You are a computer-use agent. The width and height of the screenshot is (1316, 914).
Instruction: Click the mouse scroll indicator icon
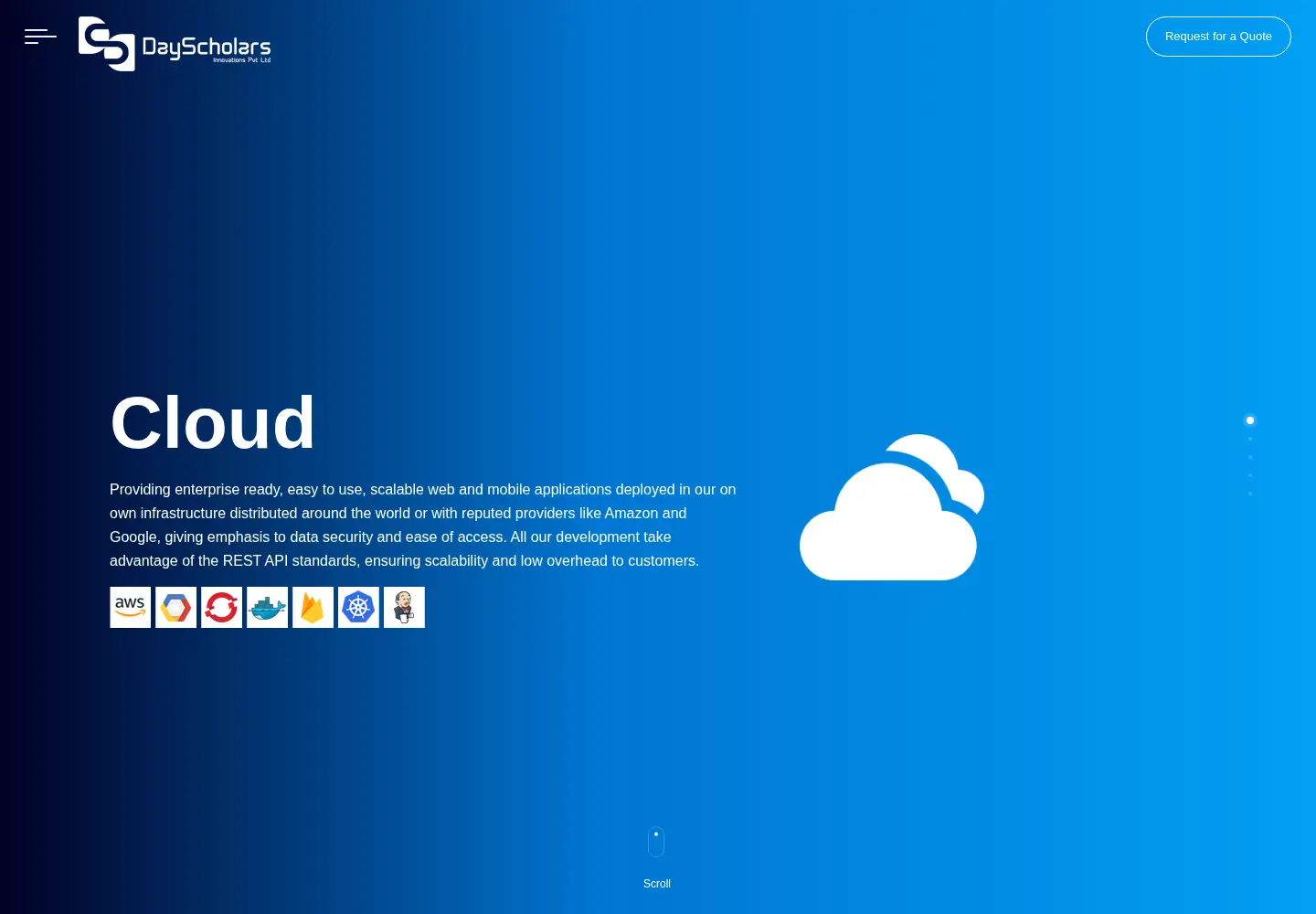[x=656, y=842]
